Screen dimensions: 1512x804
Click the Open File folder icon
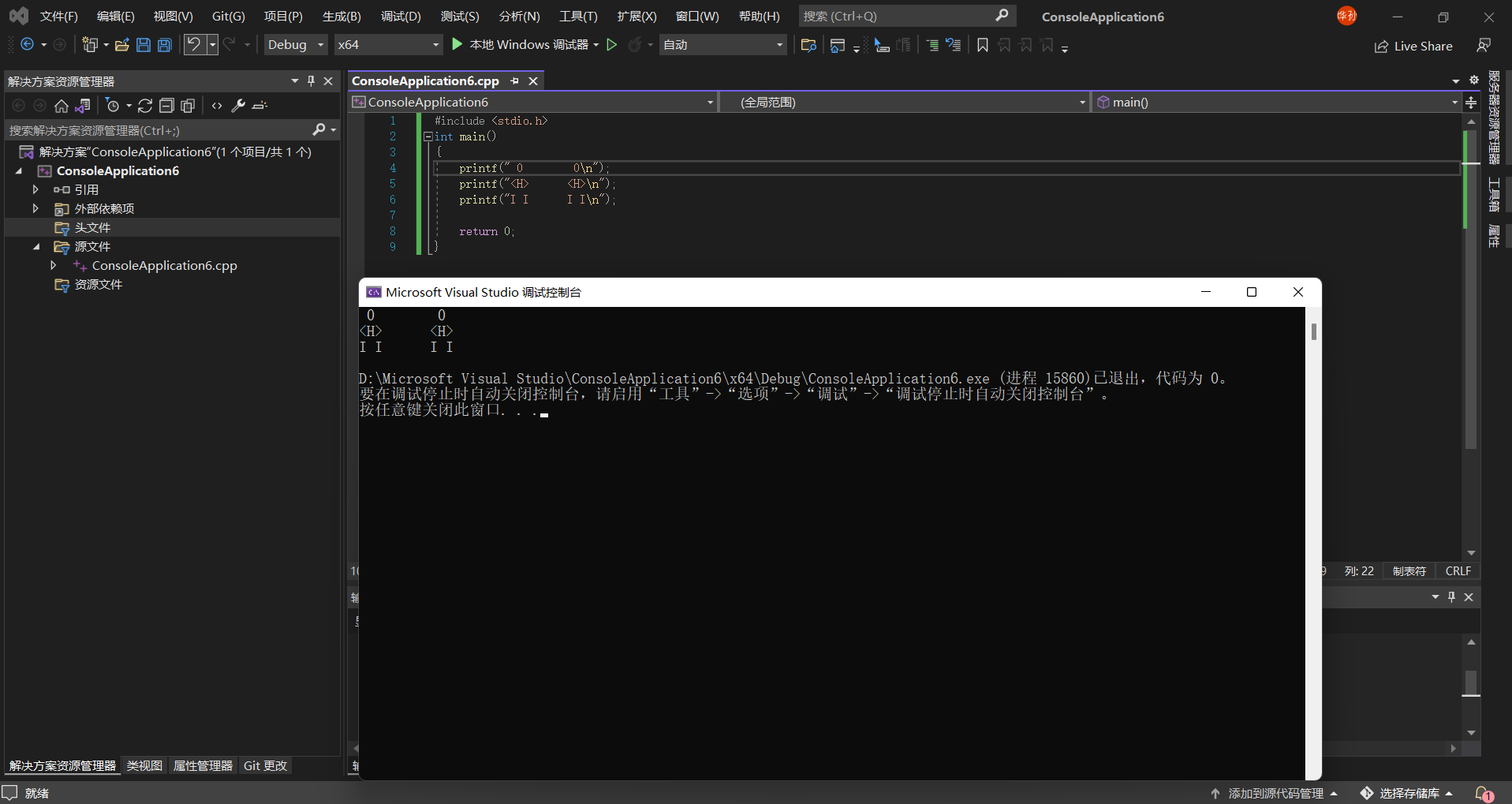coord(121,45)
